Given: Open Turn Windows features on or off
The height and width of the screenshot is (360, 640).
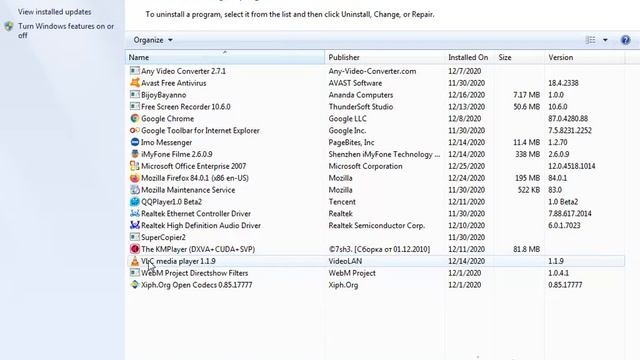Looking at the screenshot, I should 66,31.
